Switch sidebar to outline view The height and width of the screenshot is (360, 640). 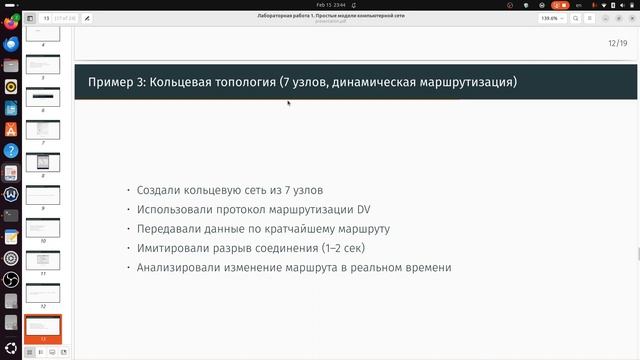[x=41, y=352]
